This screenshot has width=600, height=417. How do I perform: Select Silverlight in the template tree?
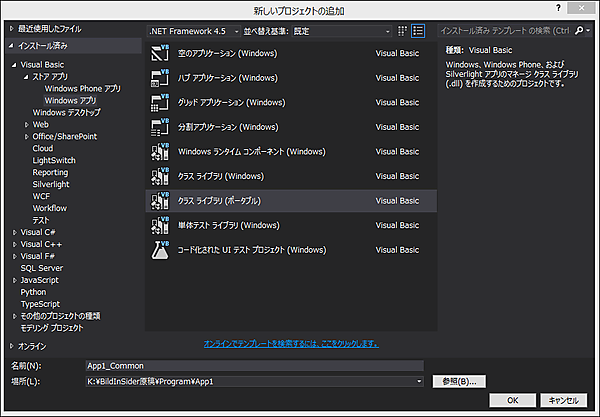(x=50, y=184)
